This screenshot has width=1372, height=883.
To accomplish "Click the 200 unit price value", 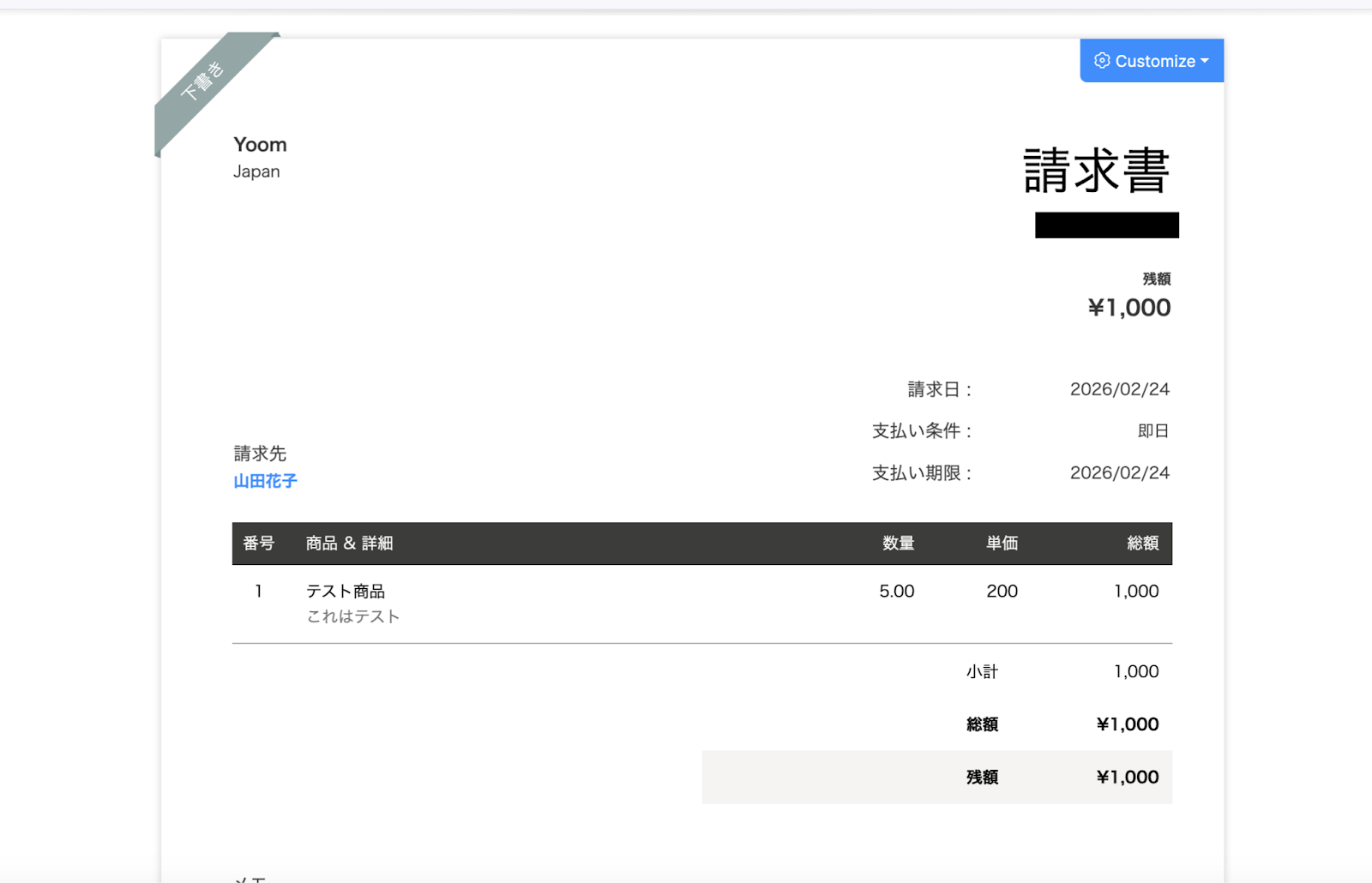I will tap(1002, 592).
